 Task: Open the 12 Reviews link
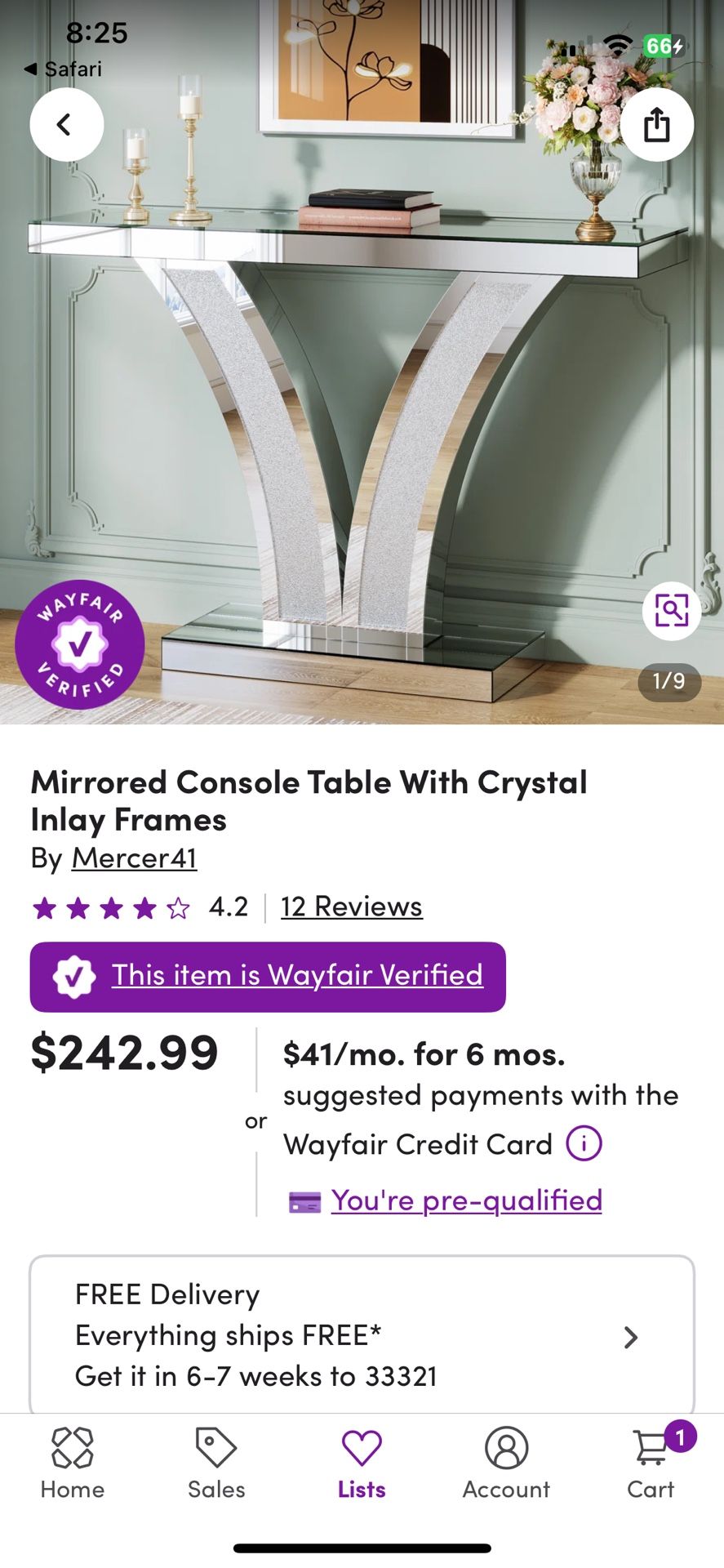349,906
